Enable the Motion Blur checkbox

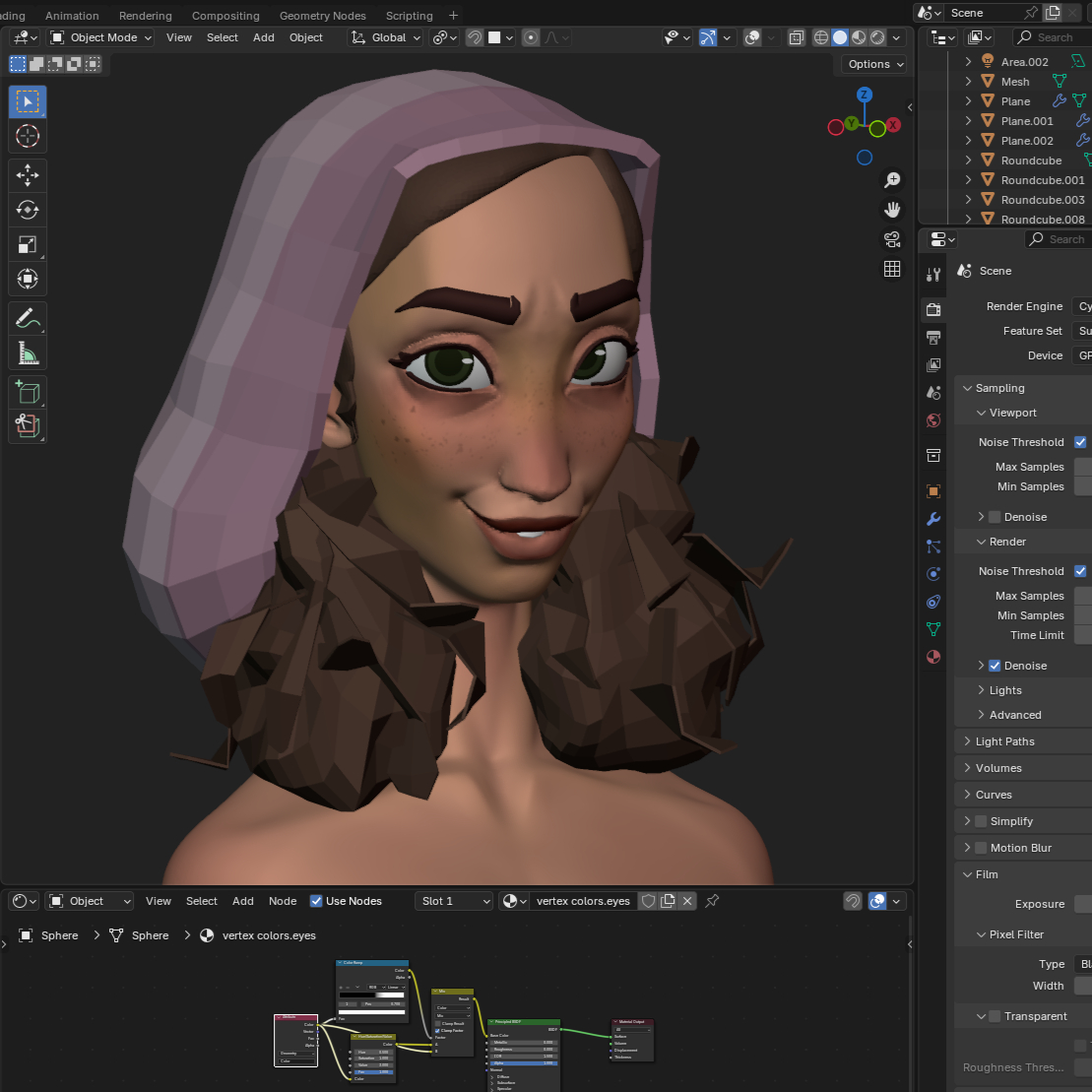click(981, 848)
